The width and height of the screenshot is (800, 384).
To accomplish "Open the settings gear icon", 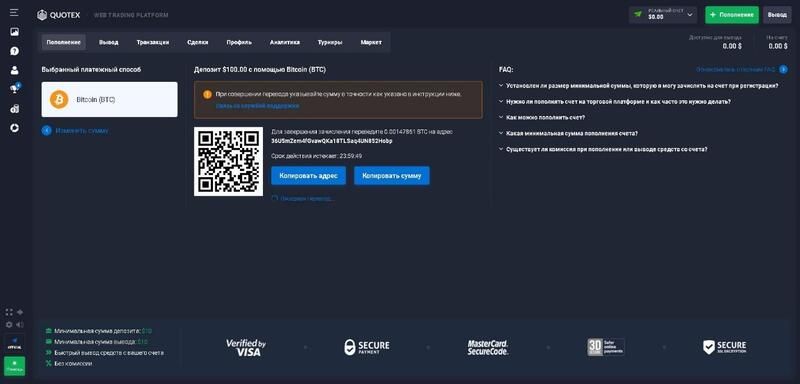I will pyautogui.click(x=9, y=324).
